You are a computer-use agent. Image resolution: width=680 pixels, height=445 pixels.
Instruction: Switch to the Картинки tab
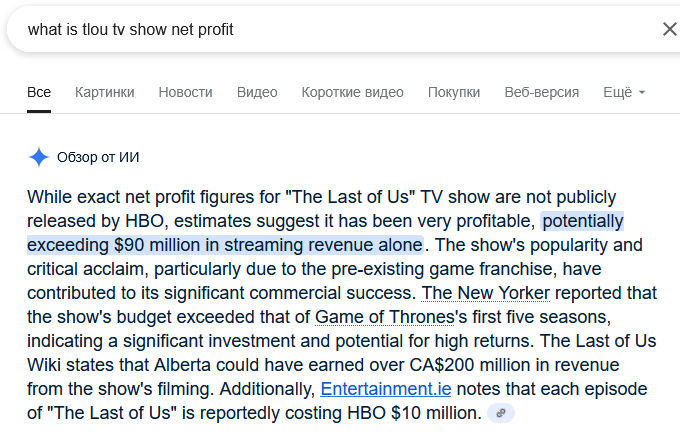pos(105,92)
